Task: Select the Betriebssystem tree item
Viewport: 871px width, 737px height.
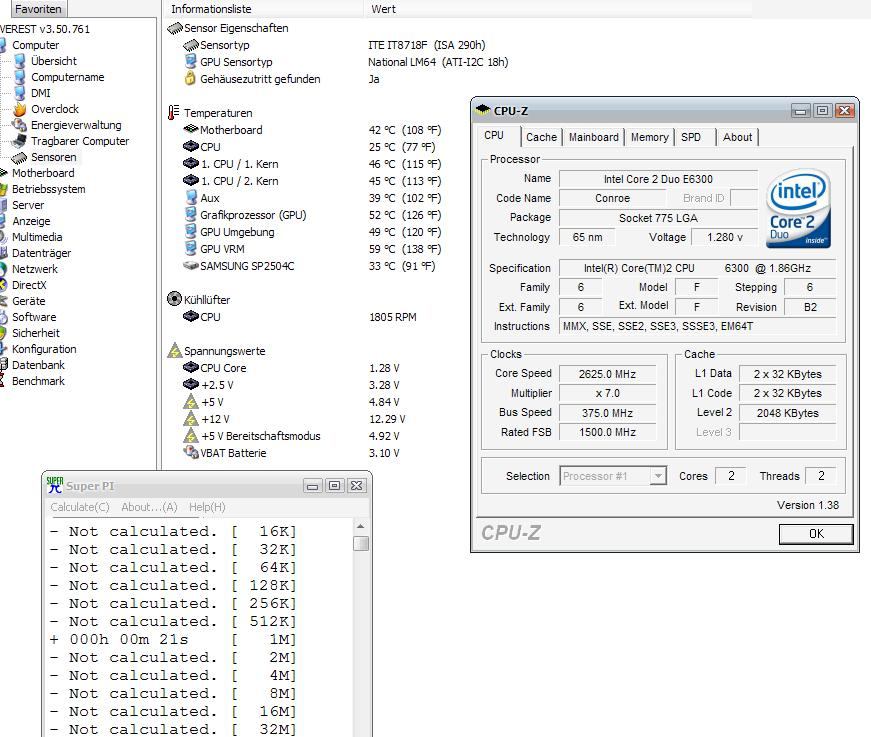Action: point(48,189)
